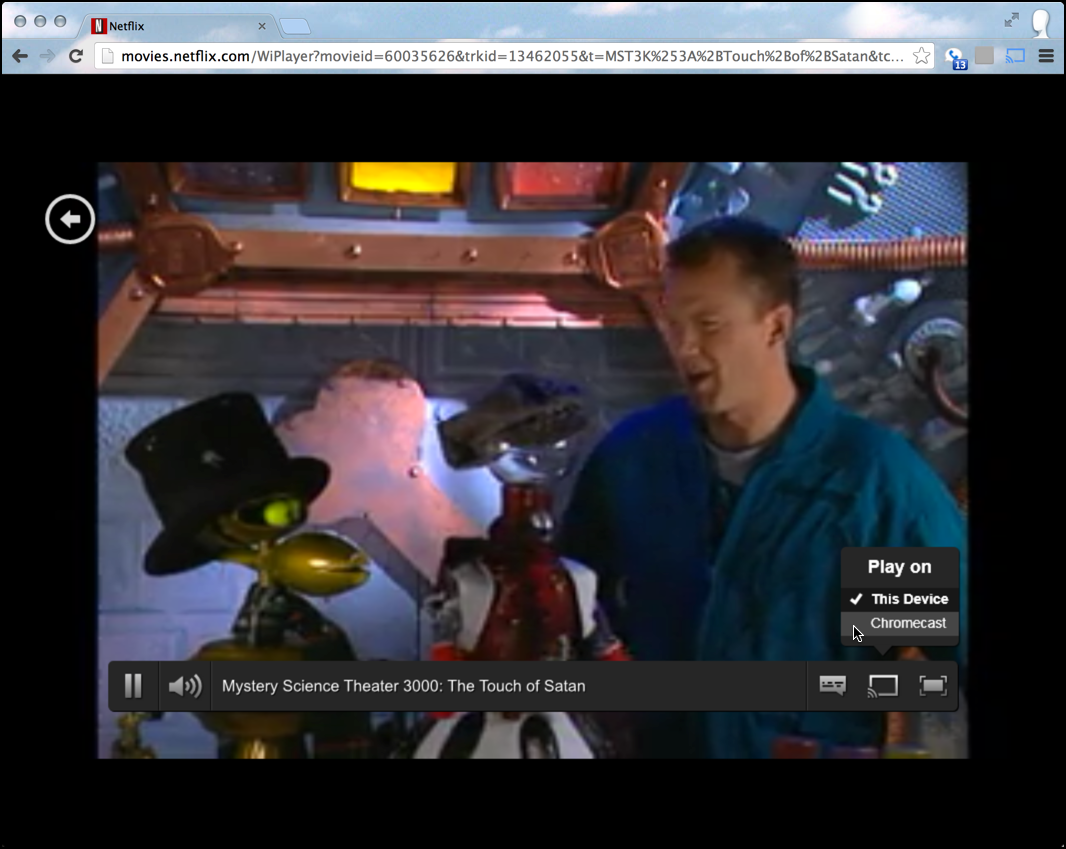Switch to the Netflix tab
Image resolution: width=1066 pixels, height=849 pixels.
tap(178, 26)
